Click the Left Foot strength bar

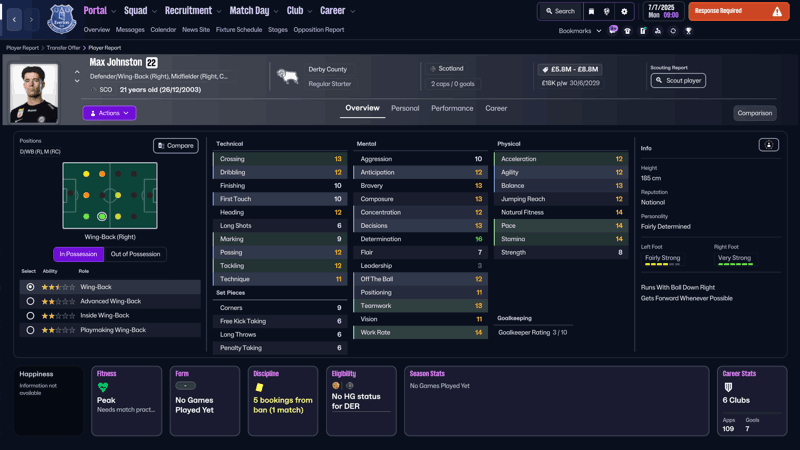[x=662, y=264]
